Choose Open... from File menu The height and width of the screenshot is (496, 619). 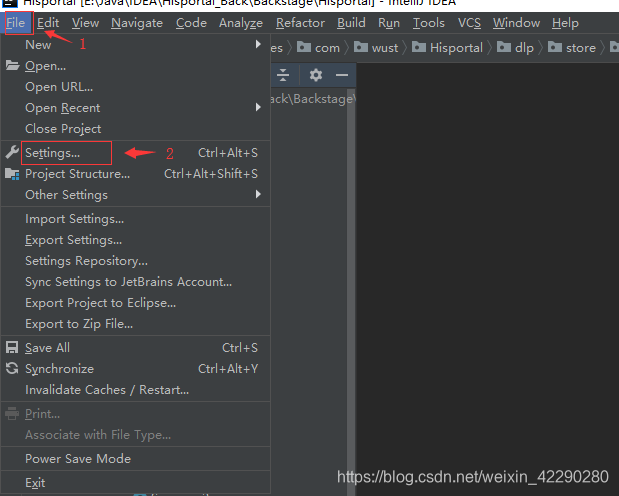tap(135, 66)
